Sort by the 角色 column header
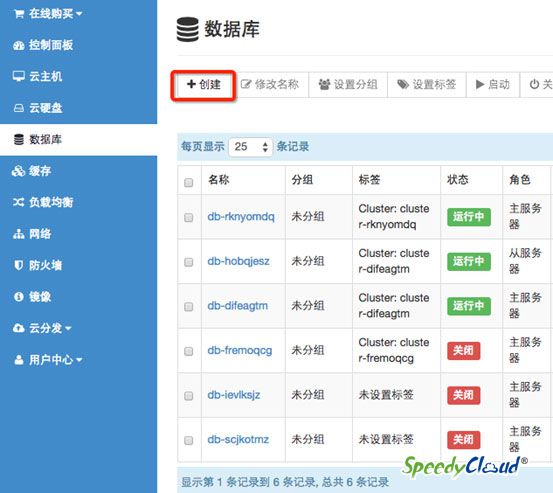This screenshot has height=493, width=553. (520, 180)
